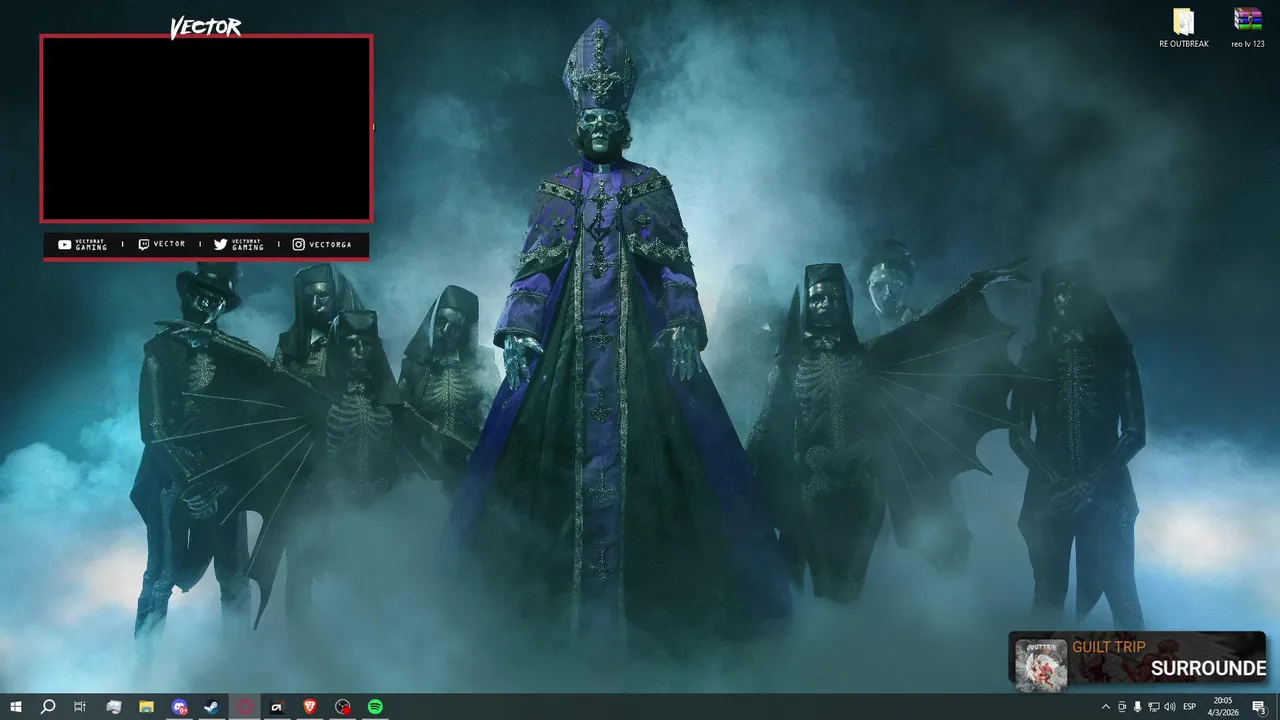Click the YouTube icon in overlay bar

(64, 244)
